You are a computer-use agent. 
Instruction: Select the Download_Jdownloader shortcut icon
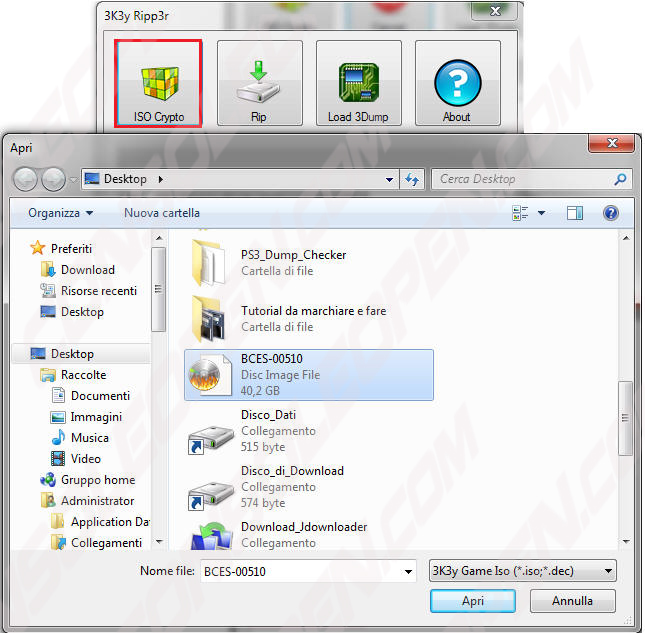point(212,536)
